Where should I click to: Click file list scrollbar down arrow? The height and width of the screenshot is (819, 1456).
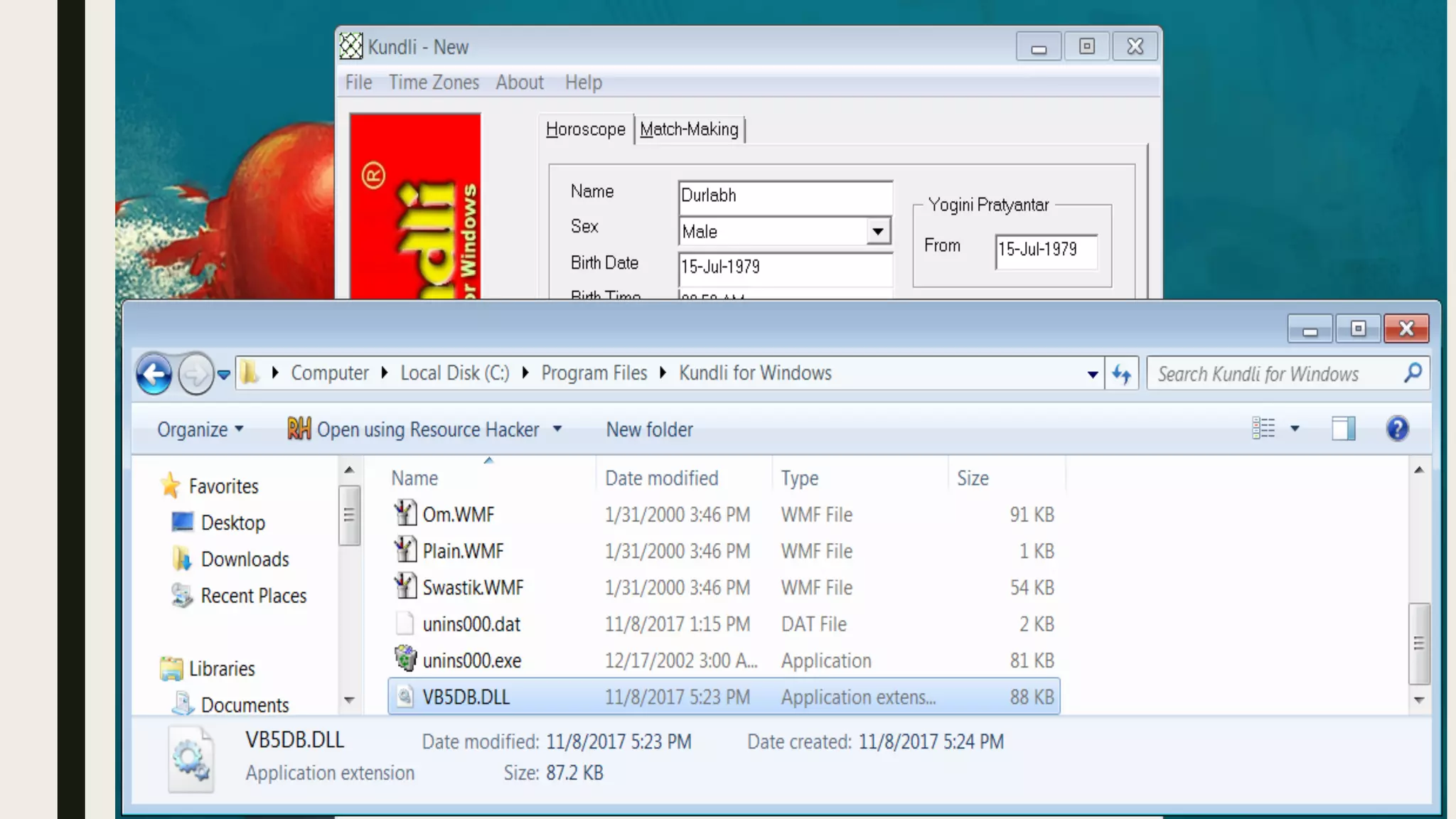pos(1418,700)
